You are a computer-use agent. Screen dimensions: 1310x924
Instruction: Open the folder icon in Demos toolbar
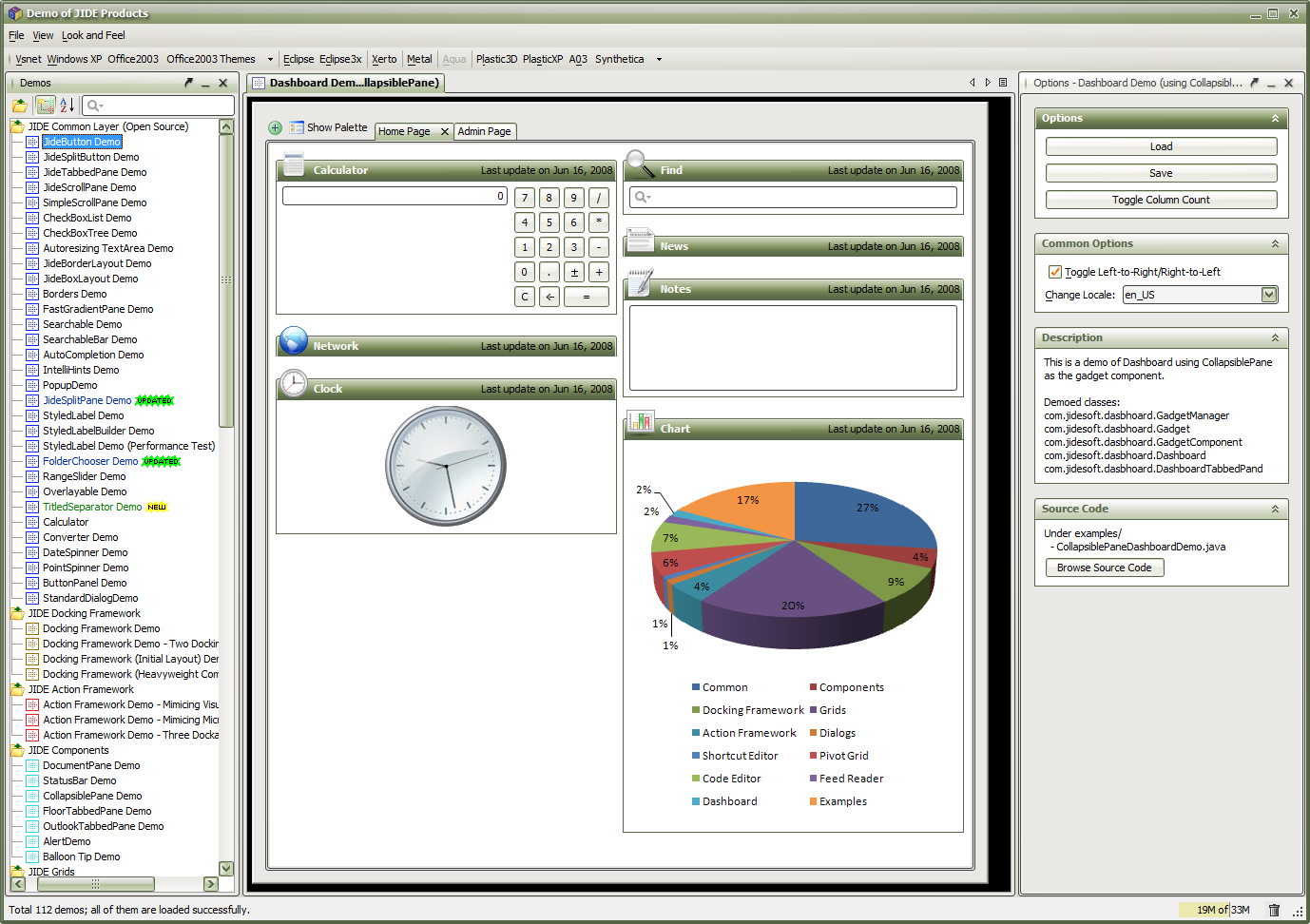(x=20, y=105)
